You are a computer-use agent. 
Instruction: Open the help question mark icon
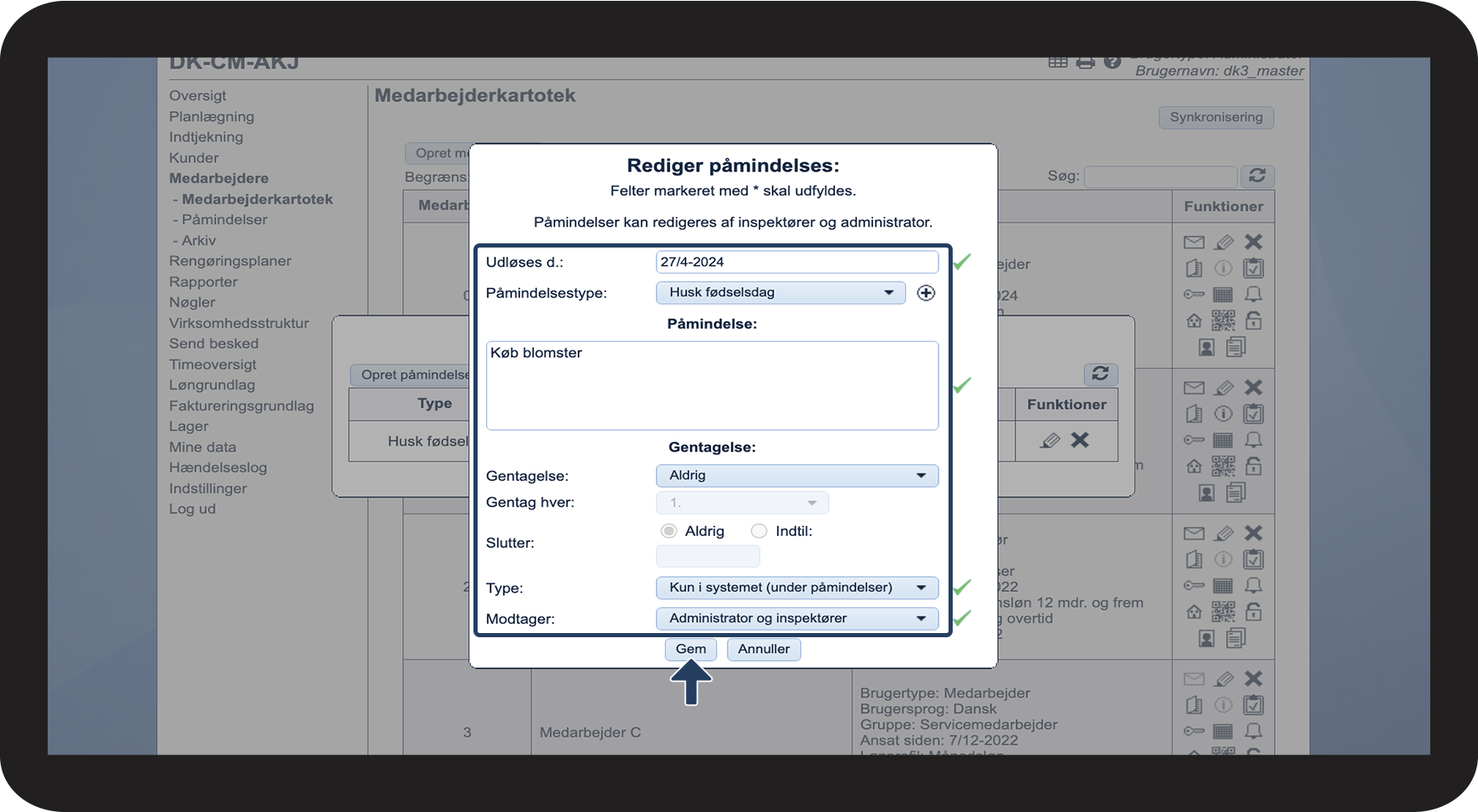(x=1112, y=63)
